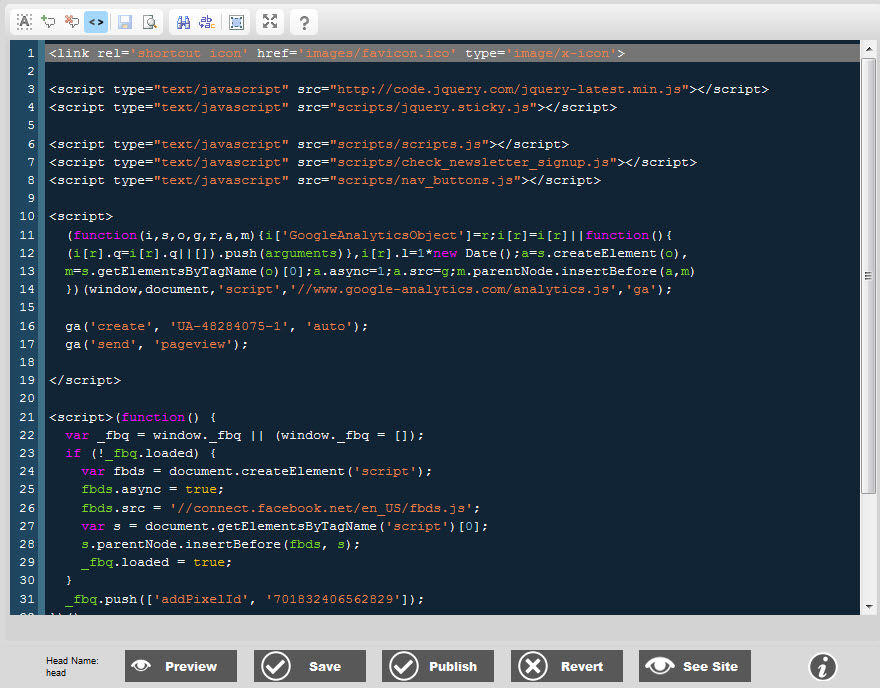Open the site with See Site
This screenshot has height=688, width=880.
695,666
